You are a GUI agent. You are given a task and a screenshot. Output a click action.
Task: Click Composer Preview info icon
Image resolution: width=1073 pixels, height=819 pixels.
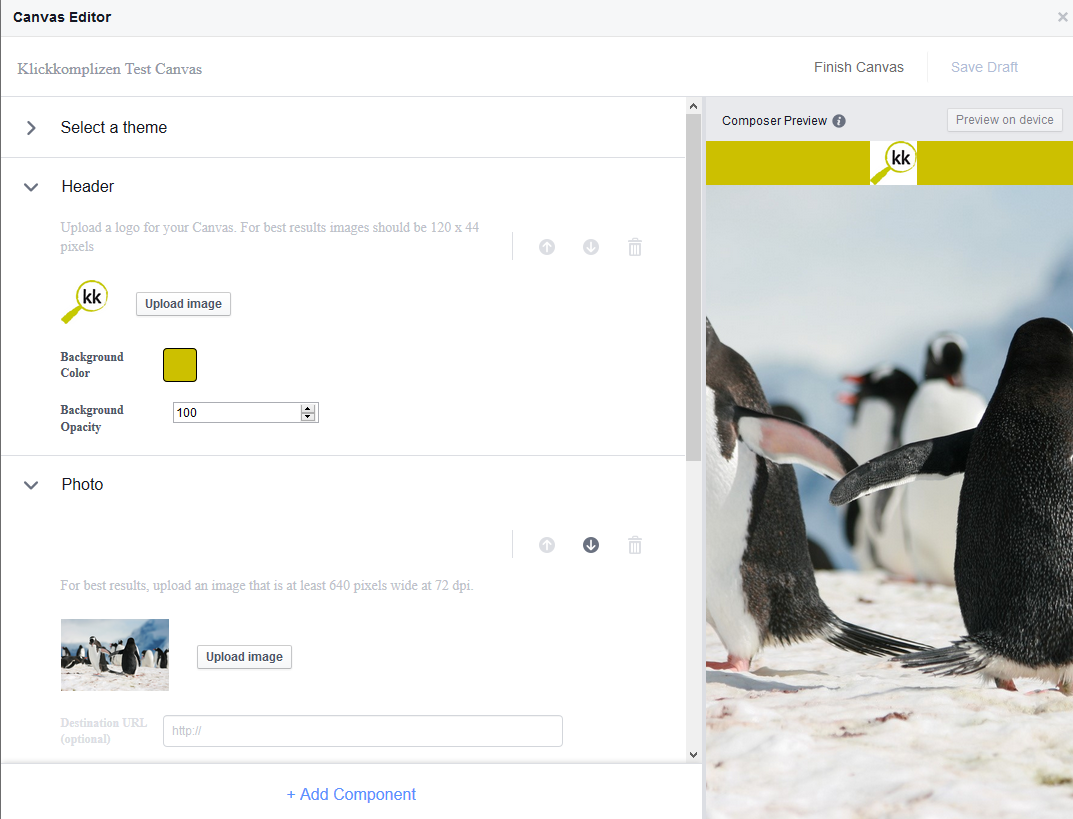click(839, 121)
